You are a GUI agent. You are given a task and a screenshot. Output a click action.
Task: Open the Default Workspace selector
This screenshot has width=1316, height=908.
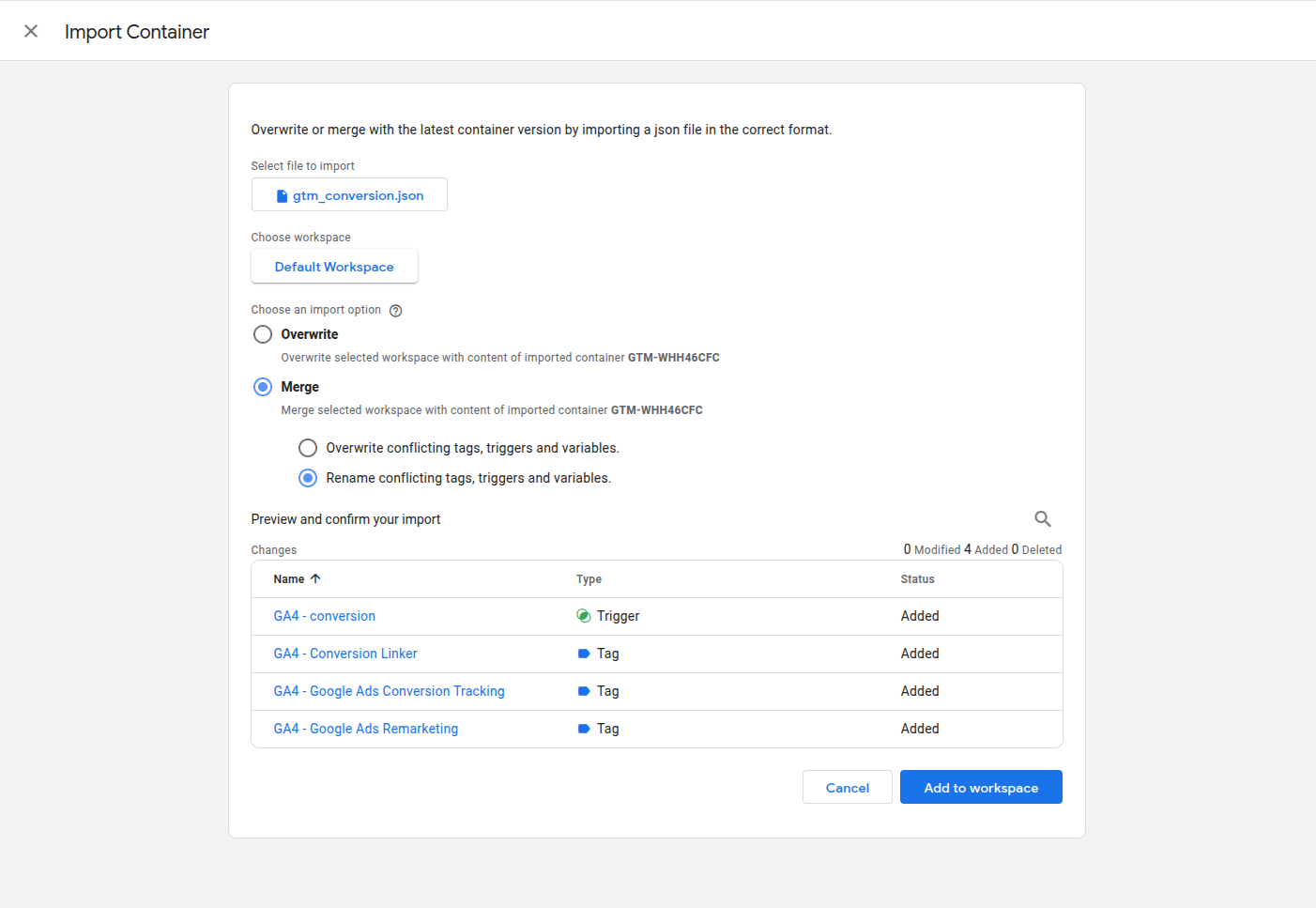click(x=334, y=266)
